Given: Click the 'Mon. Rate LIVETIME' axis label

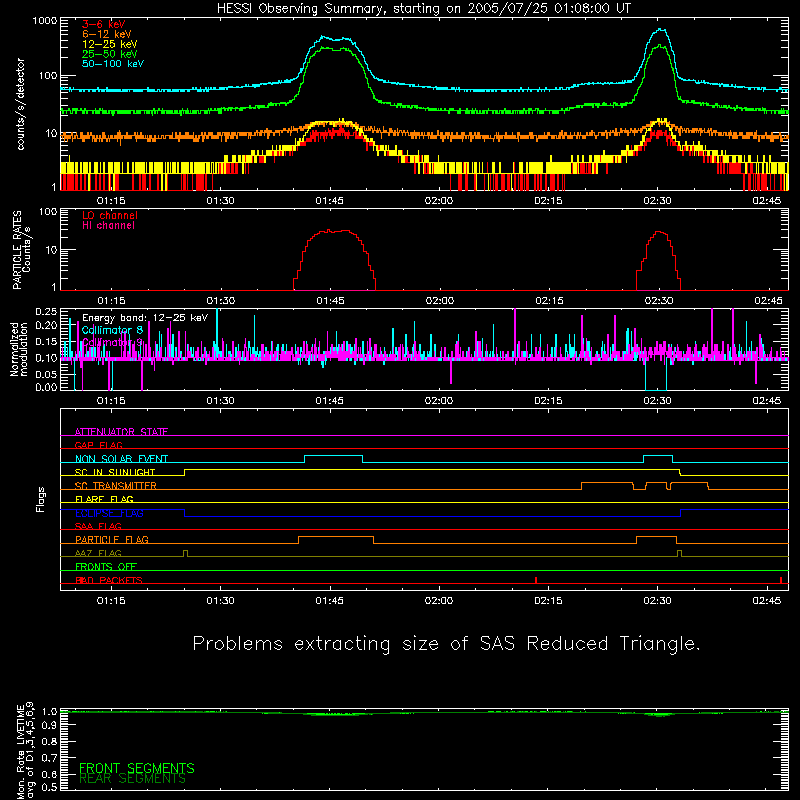Looking at the screenshot, I should [x=20, y=752].
